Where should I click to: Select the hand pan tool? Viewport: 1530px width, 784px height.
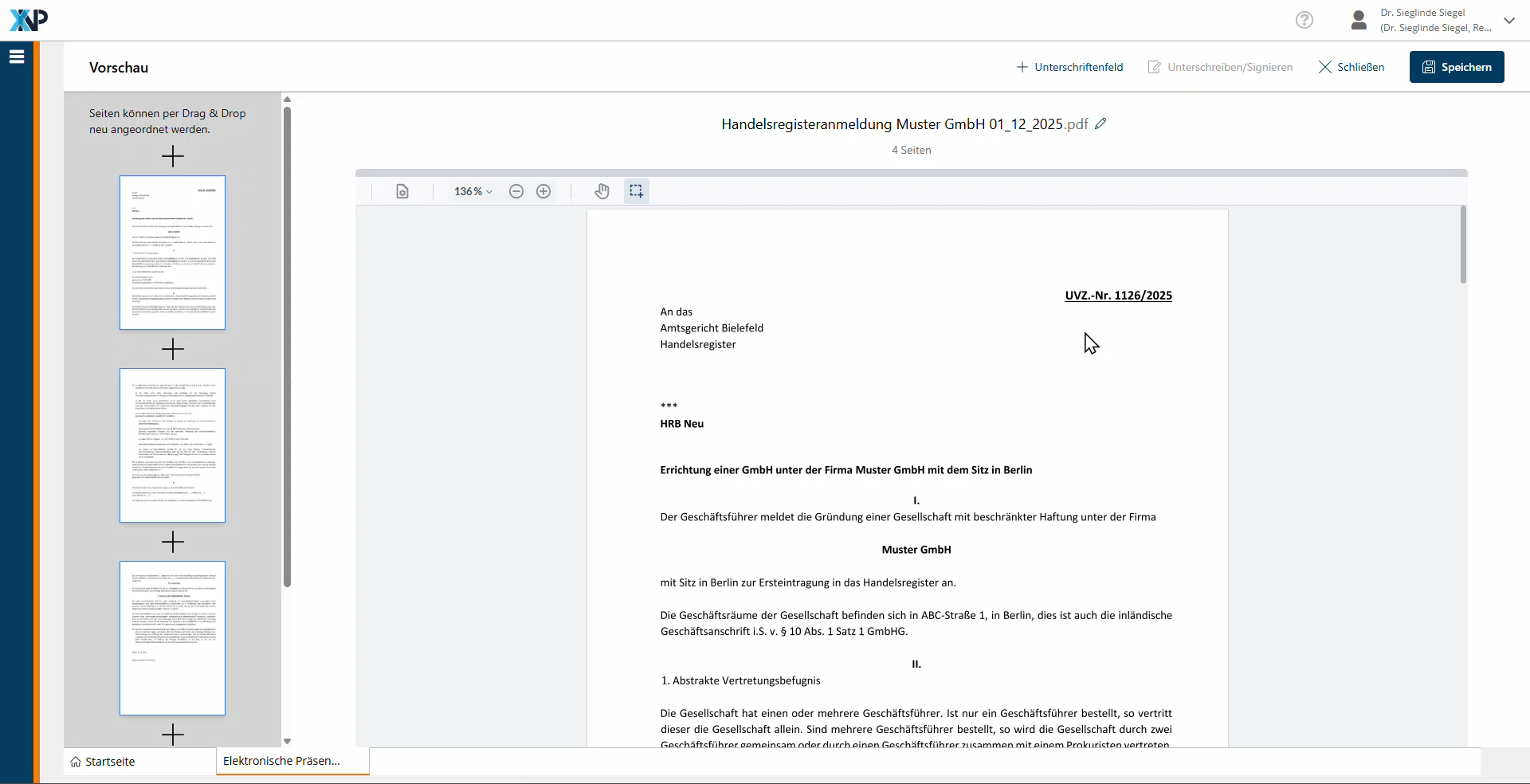[602, 191]
